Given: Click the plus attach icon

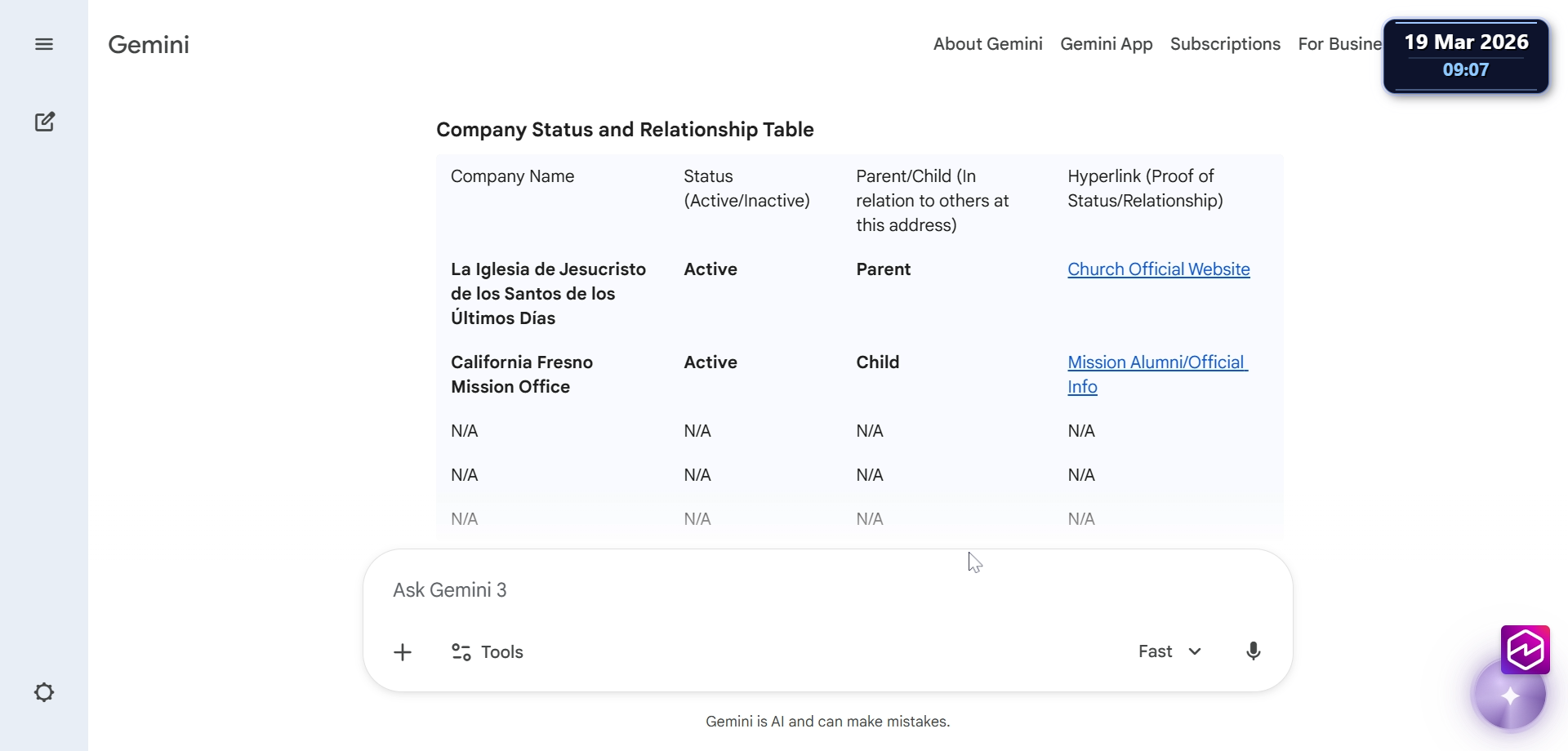Looking at the screenshot, I should pos(403,652).
